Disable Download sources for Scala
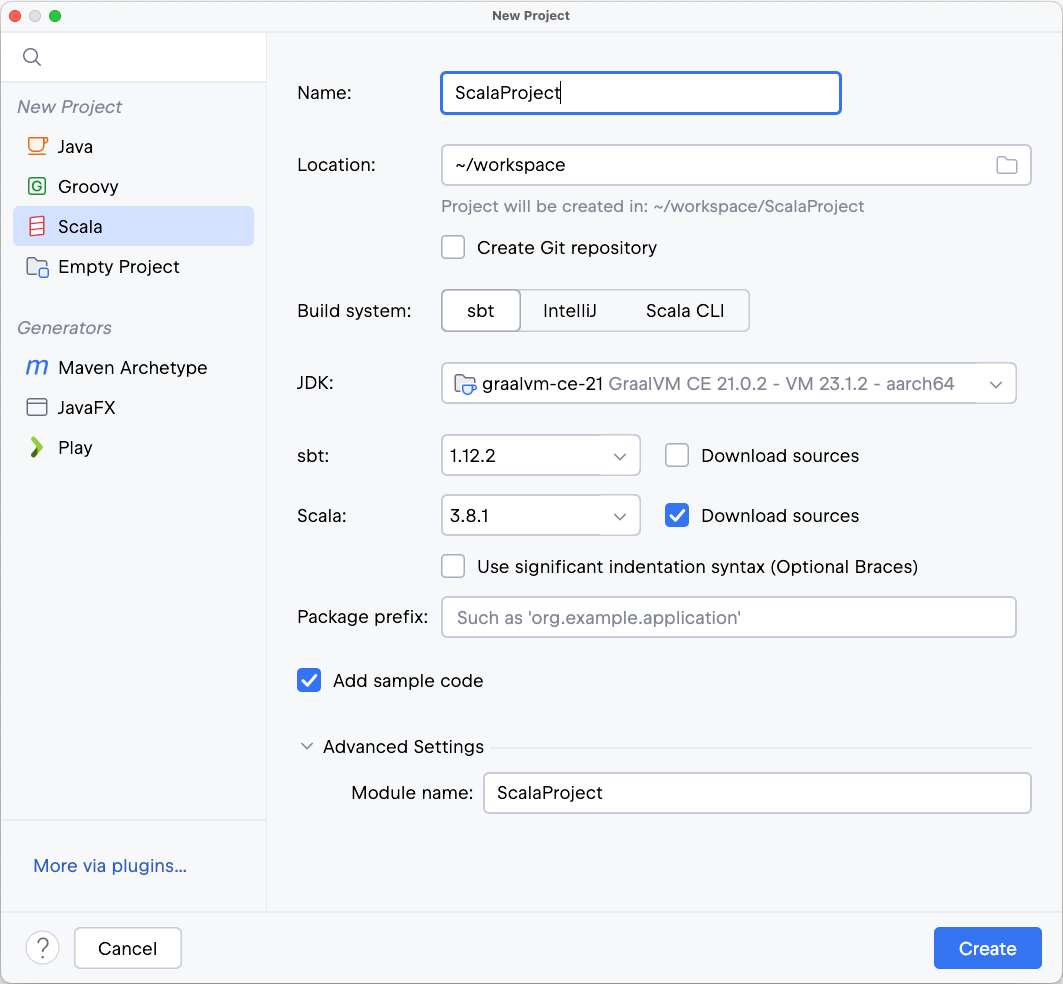This screenshot has height=984, width=1063. tap(677, 515)
